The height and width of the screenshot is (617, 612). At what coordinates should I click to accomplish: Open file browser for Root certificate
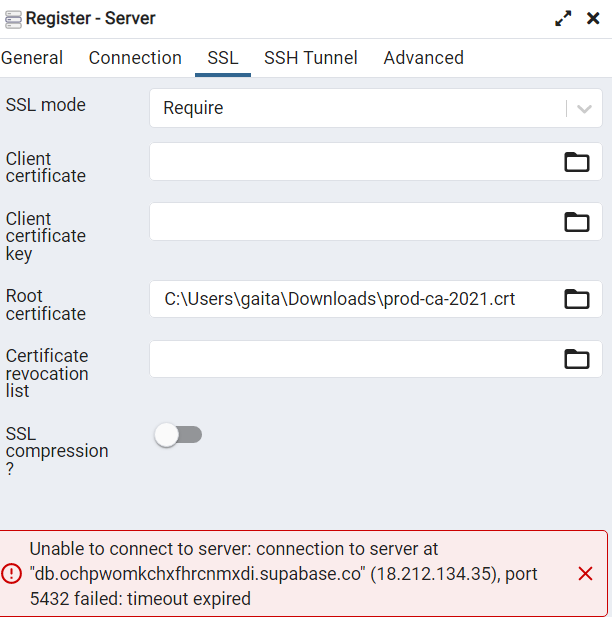tap(577, 298)
